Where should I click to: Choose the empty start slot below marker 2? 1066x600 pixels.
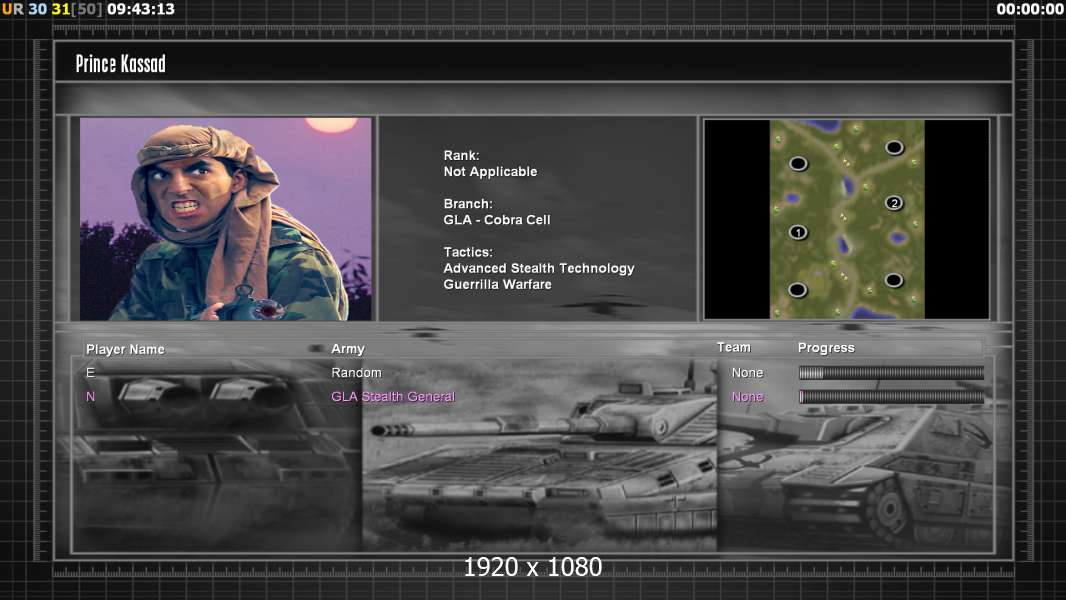click(894, 280)
